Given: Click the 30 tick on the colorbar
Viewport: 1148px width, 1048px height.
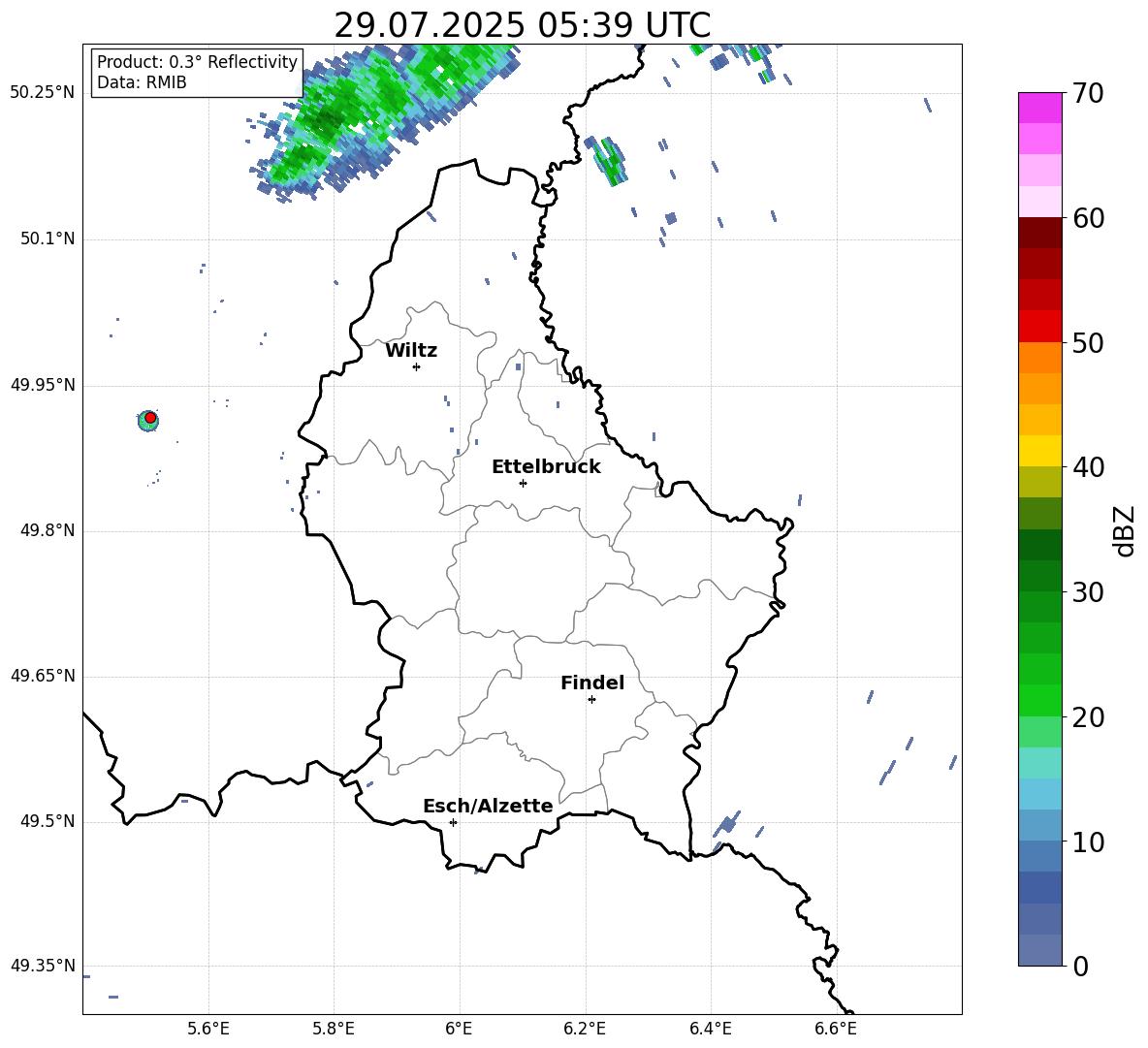Looking at the screenshot, I should pyautogui.click(x=1087, y=592).
